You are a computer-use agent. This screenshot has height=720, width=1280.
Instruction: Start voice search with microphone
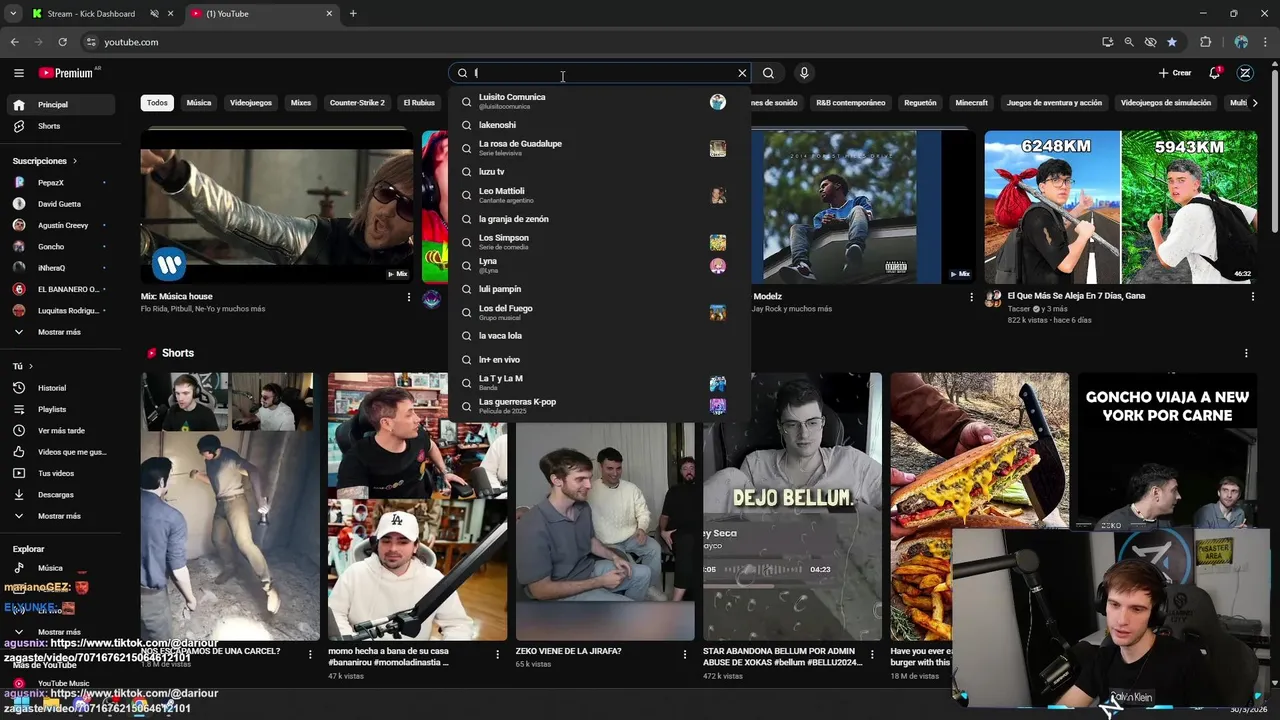pos(804,73)
